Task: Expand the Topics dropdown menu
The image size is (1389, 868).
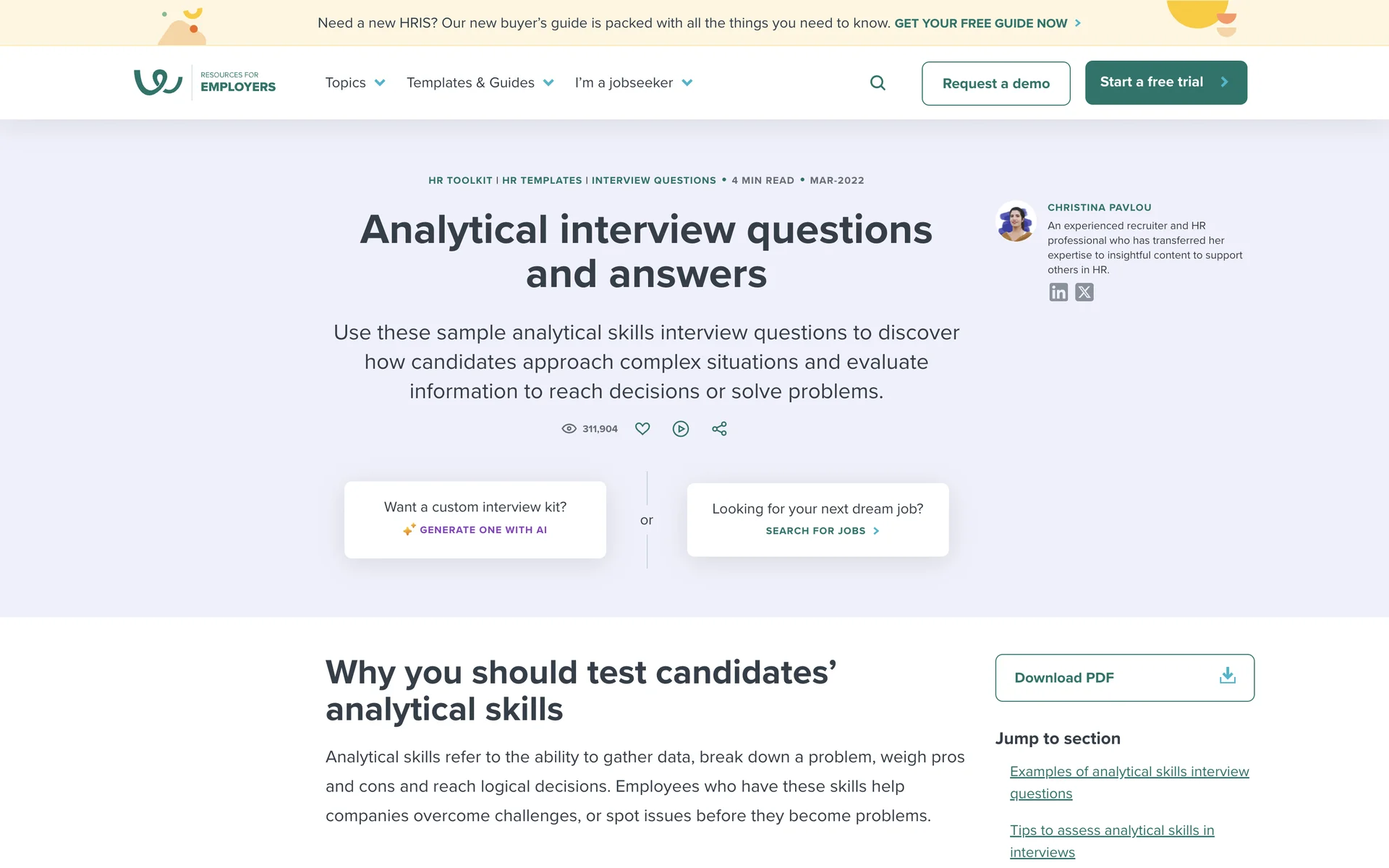Action: tap(355, 83)
